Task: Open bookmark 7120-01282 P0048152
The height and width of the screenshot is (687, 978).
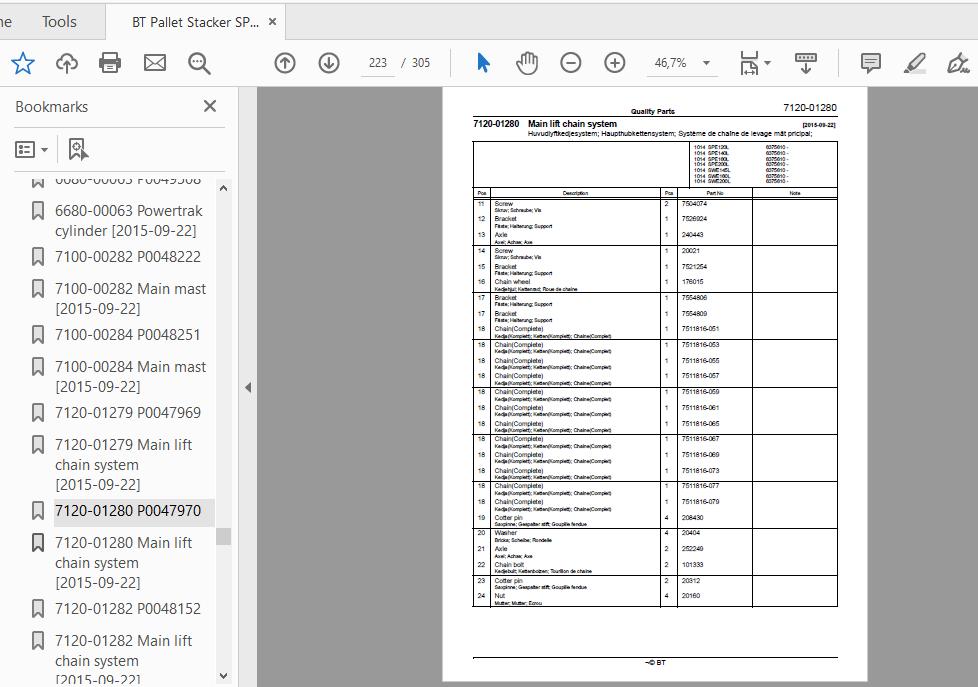Action: [127, 608]
